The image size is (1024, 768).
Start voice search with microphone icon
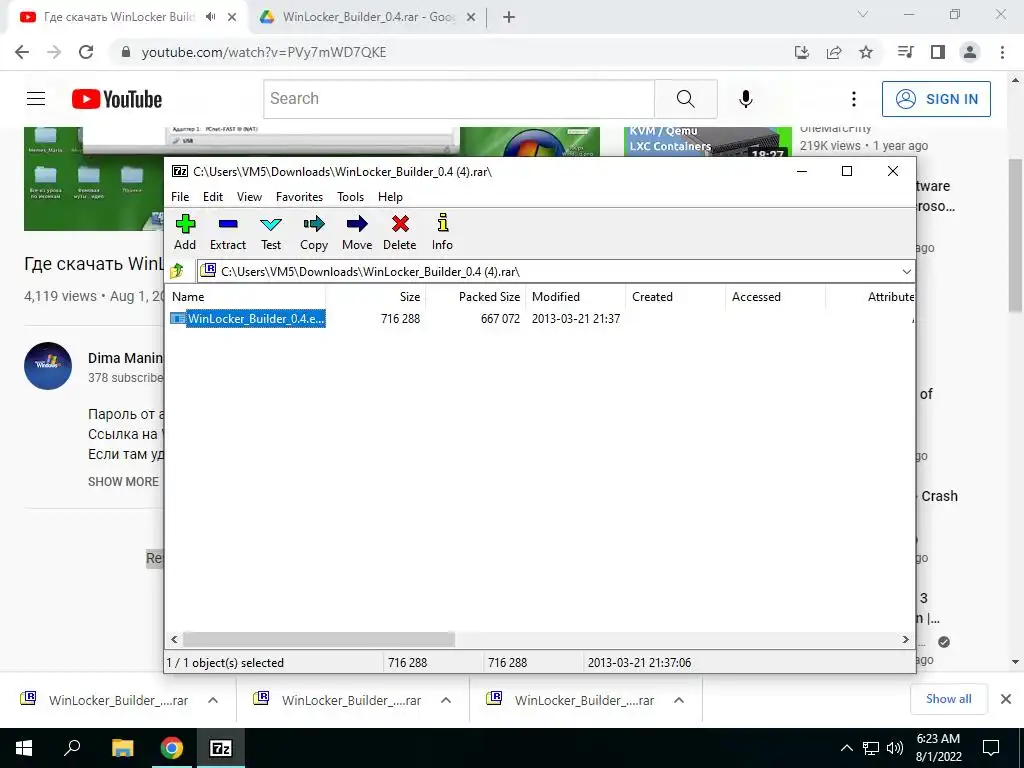point(746,99)
